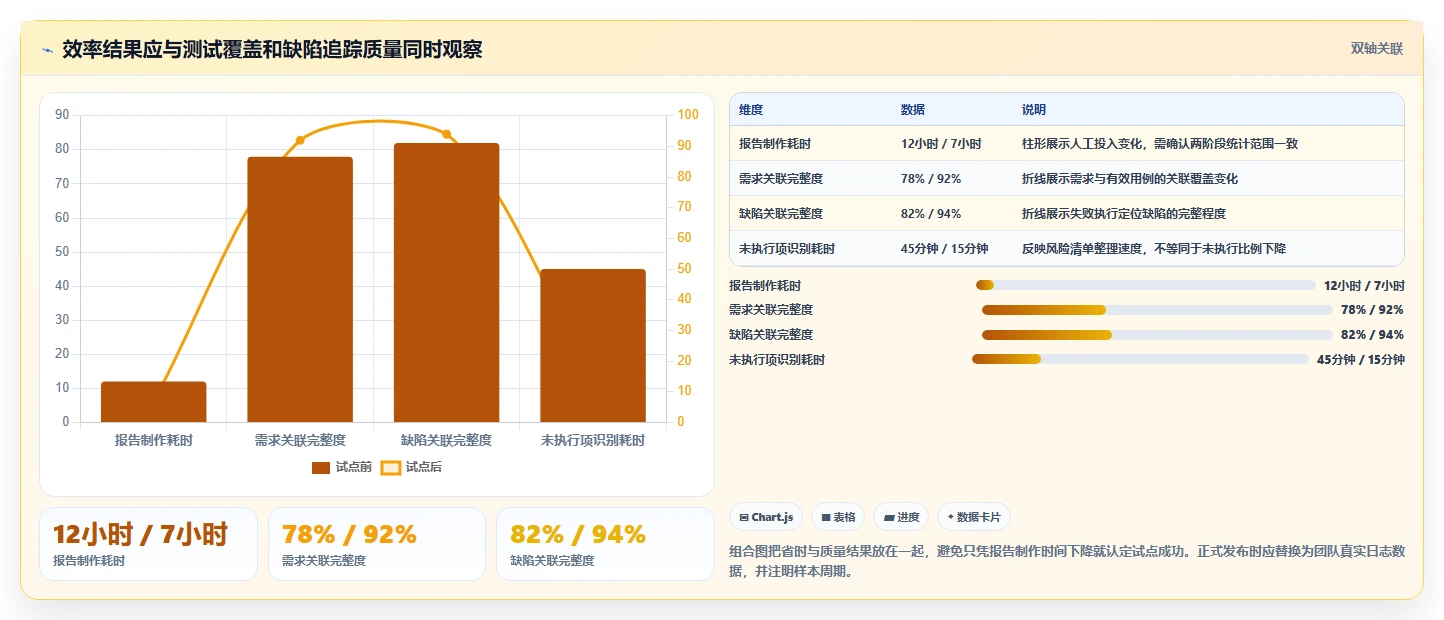This screenshot has height=620, width=1444.
Task: Click the 未执行项识别耗时 progress bar
Action: (x=1140, y=359)
